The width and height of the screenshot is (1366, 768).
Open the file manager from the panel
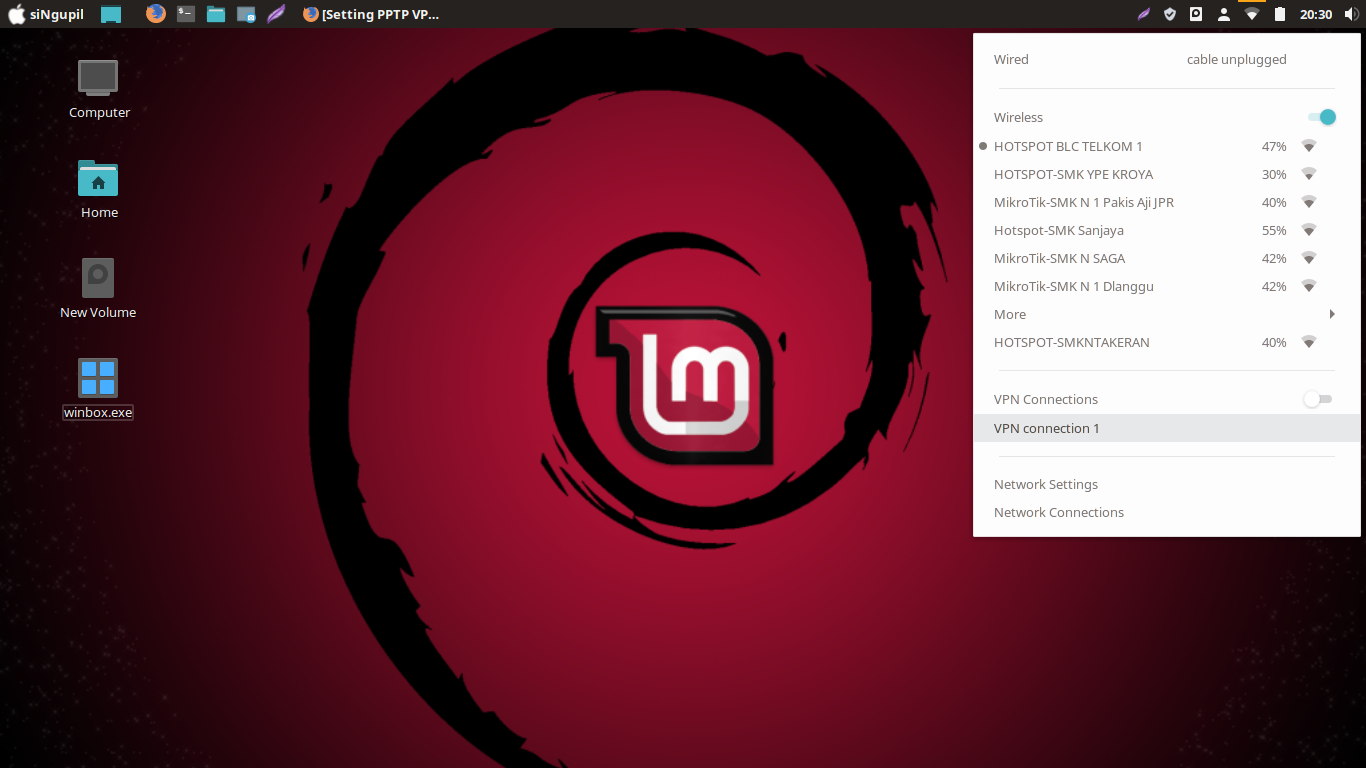[x=215, y=14]
